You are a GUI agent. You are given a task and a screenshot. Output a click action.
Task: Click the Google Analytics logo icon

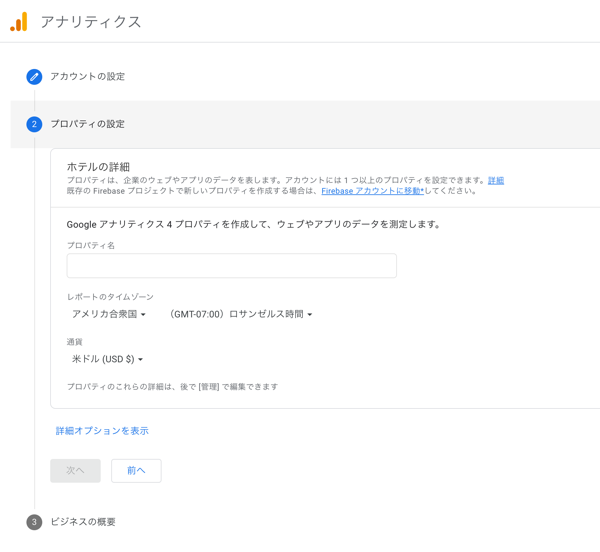click(x=19, y=22)
